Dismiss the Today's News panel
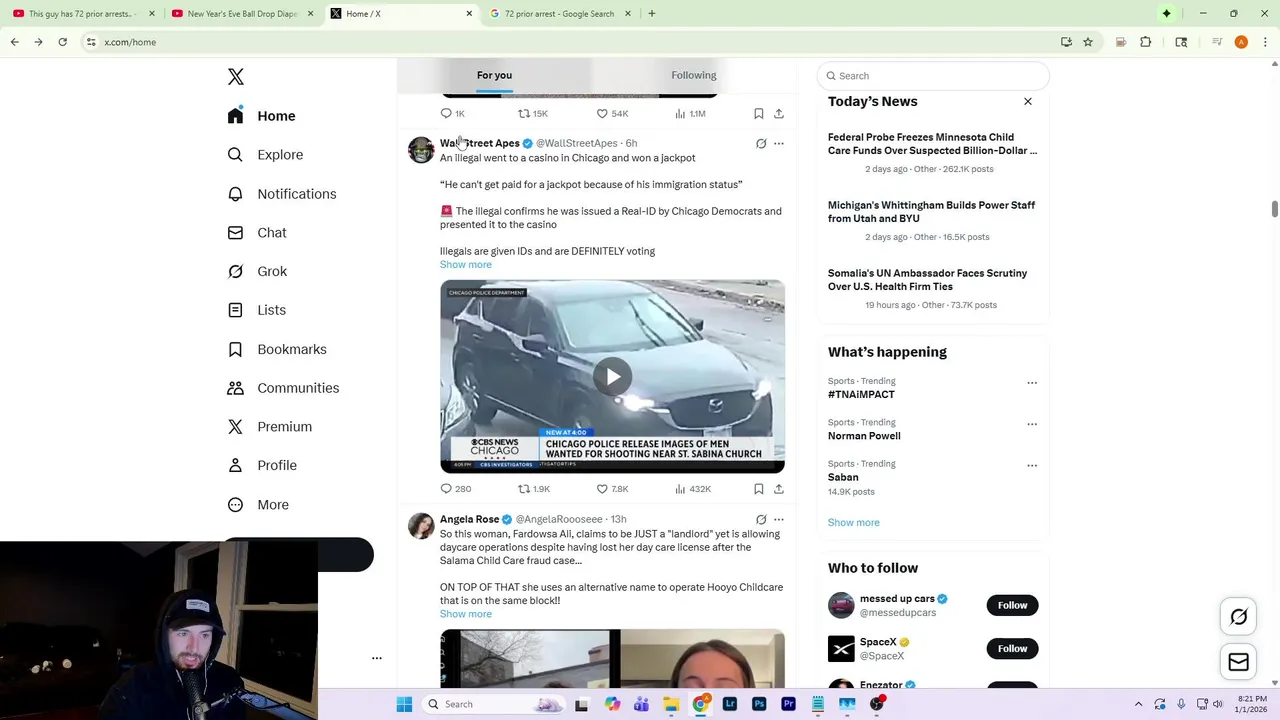1280x720 pixels. tap(1027, 101)
